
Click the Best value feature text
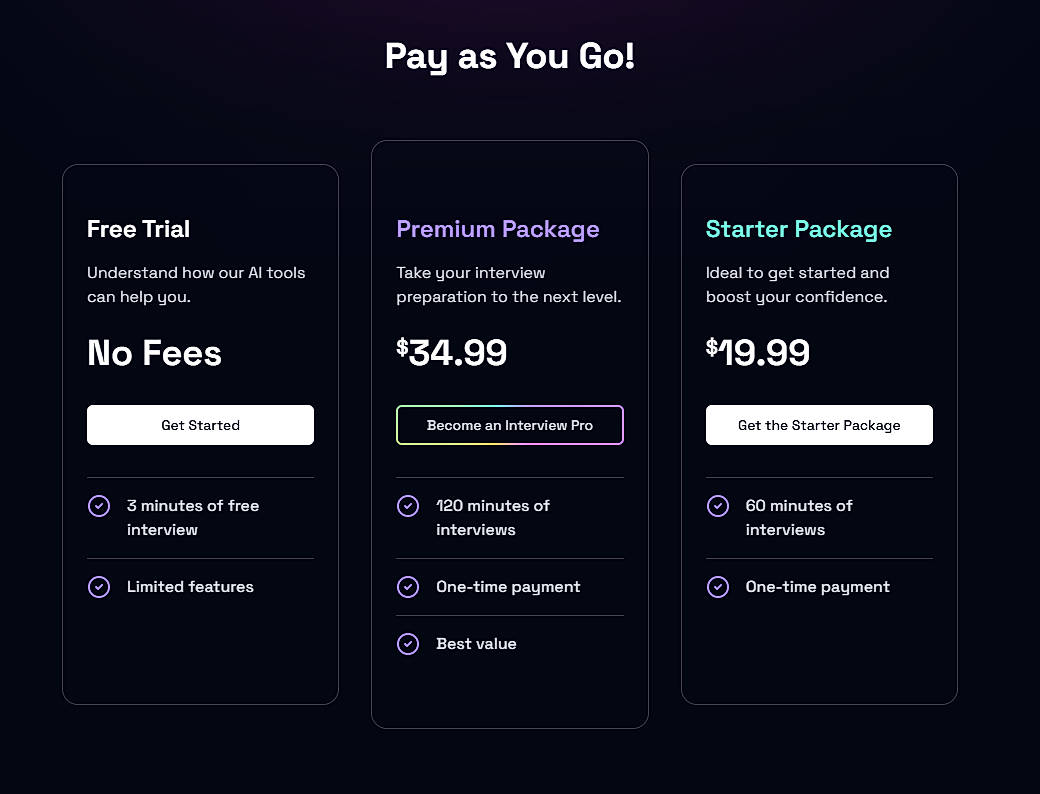(476, 644)
